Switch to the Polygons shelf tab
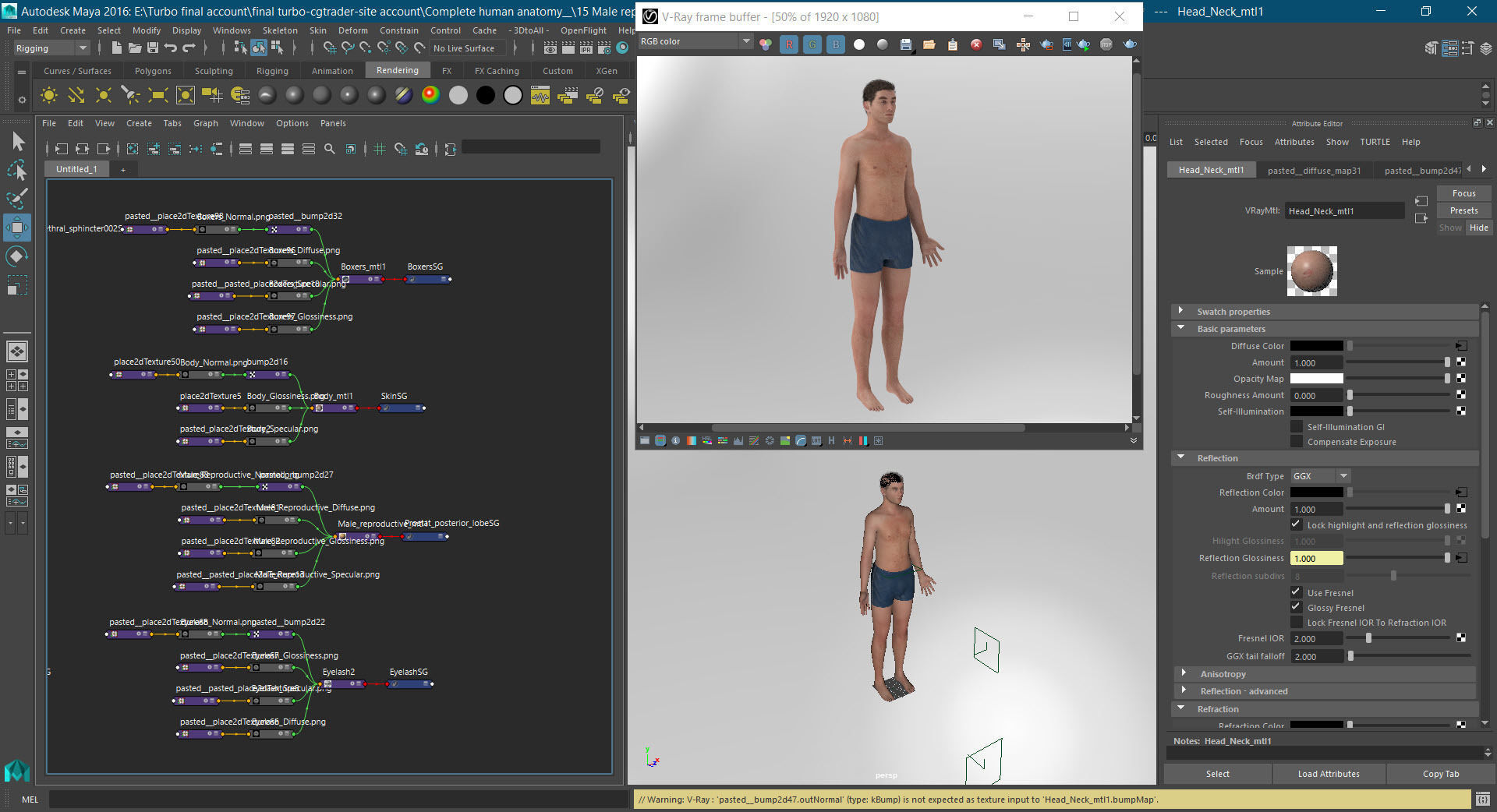This screenshot has width=1497, height=812. point(153,71)
